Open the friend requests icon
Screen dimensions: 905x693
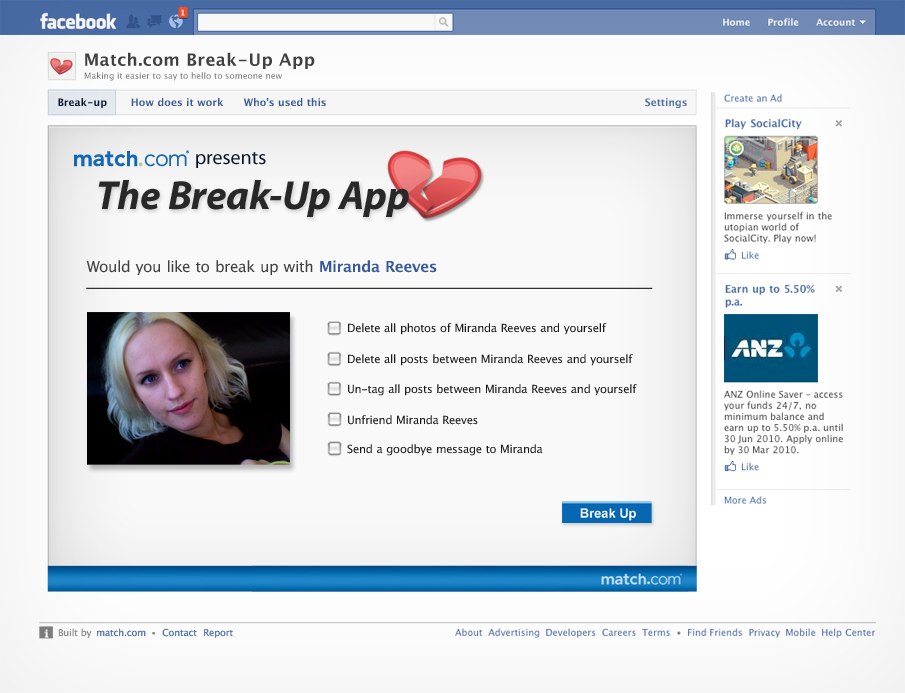point(132,21)
